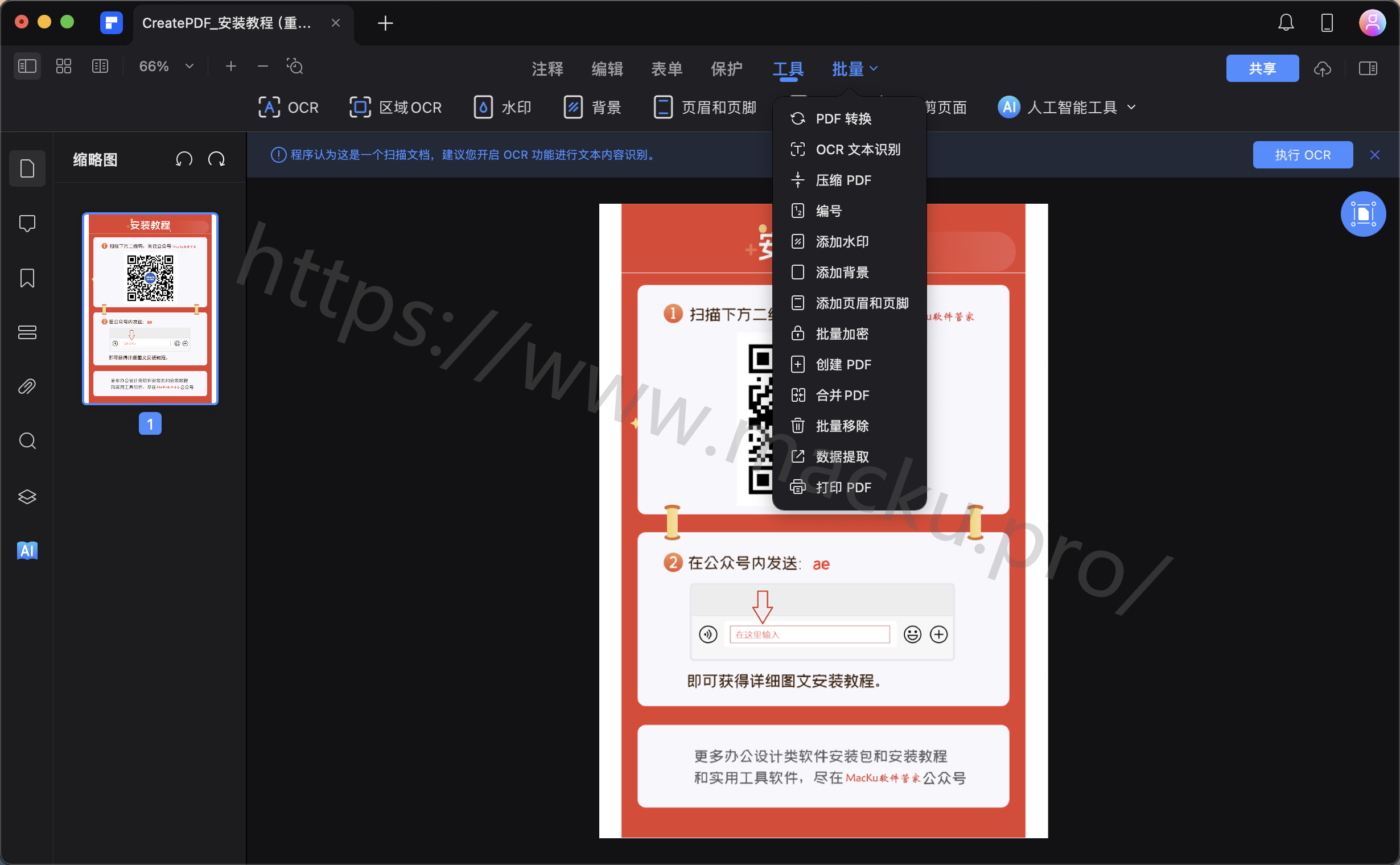Open the layers panel icon
Image resolution: width=1400 pixels, height=865 pixels.
click(x=27, y=496)
